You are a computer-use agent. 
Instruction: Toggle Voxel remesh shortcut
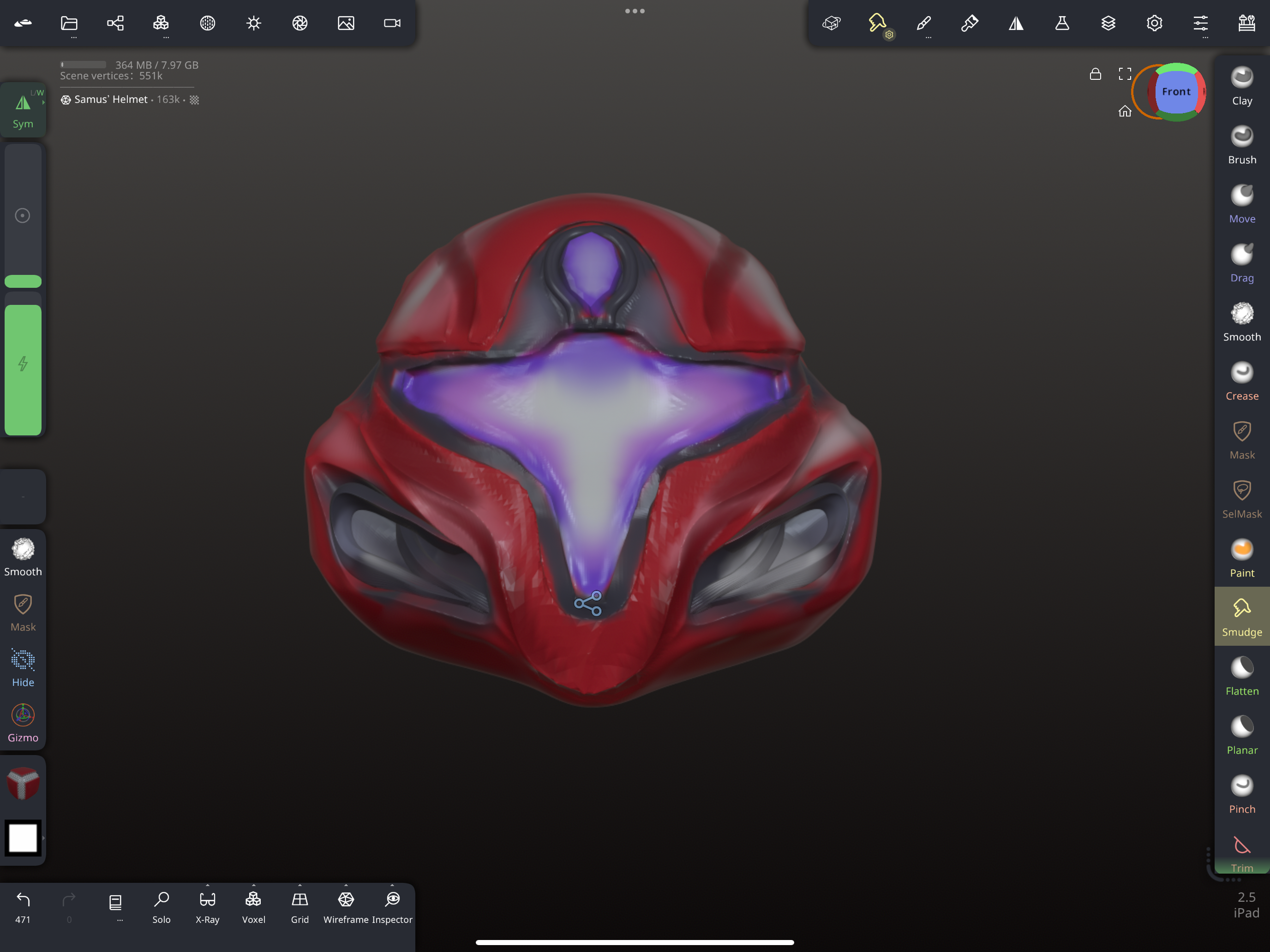coord(254,908)
